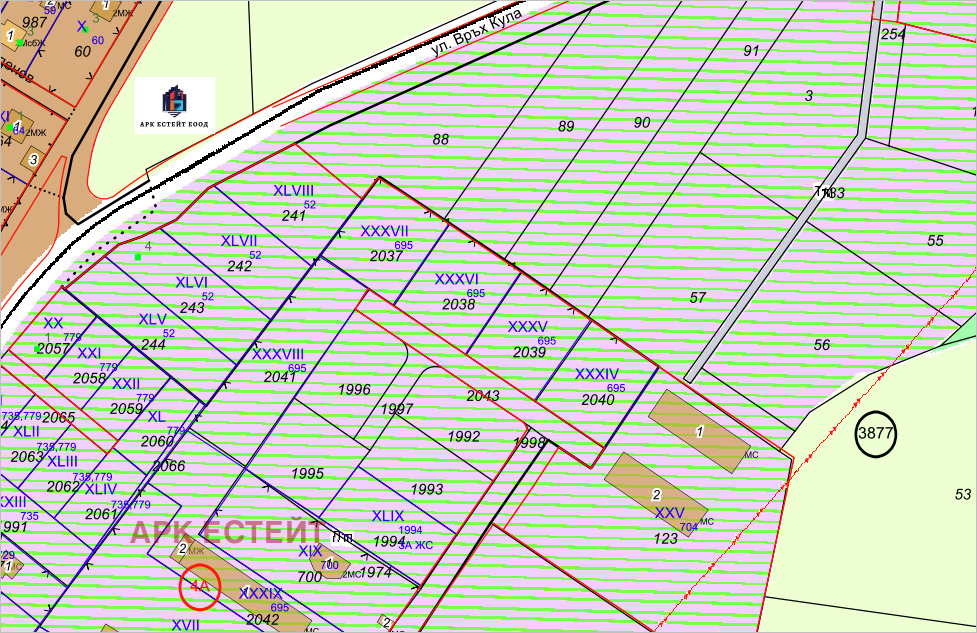The height and width of the screenshot is (633, 977).
Task: Click the green square near parcel XX 2057
Action: click(38, 348)
